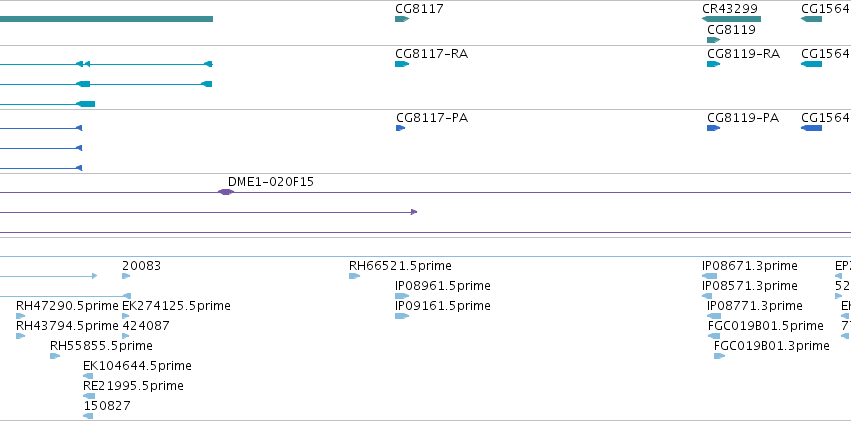Click the IP09161.5prime EST glyph
The height and width of the screenshot is (421, 851).
[x=402, y=316]
